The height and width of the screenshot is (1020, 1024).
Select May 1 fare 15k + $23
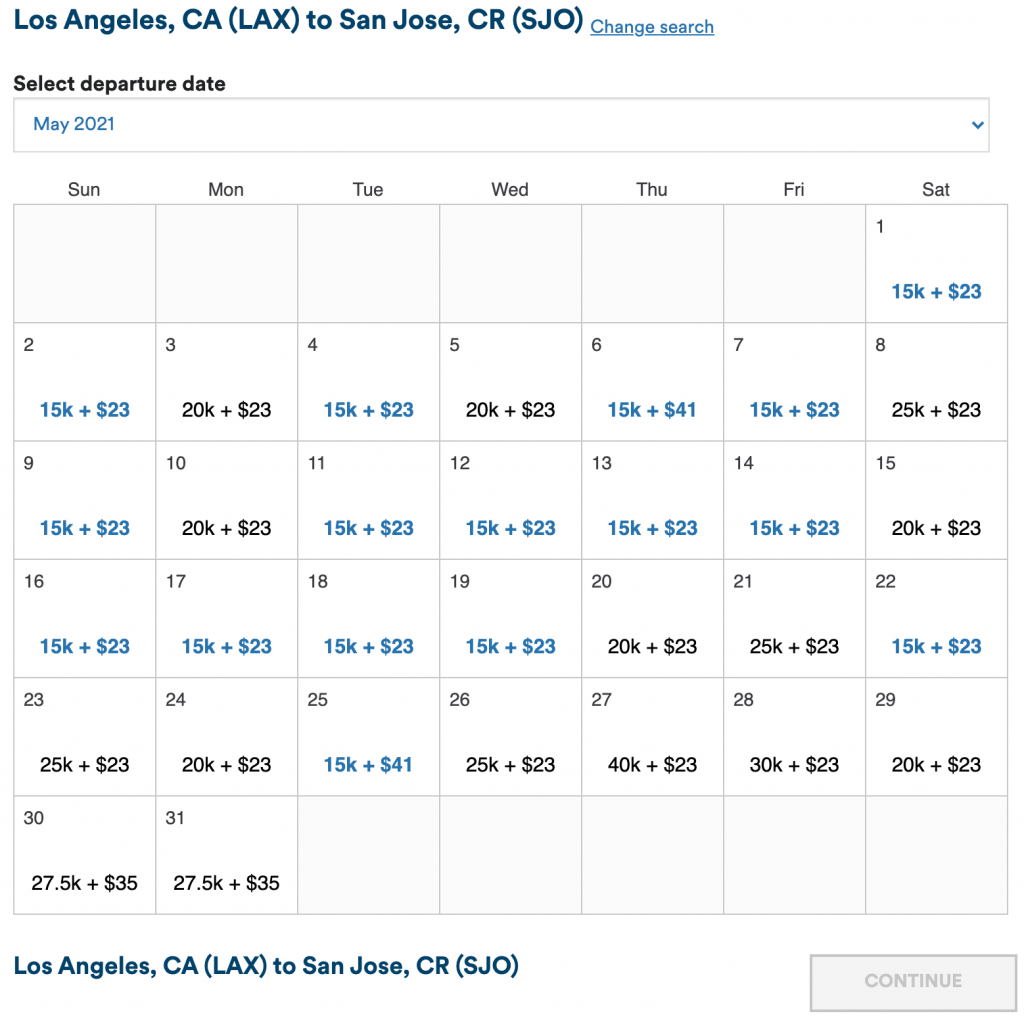936,291
